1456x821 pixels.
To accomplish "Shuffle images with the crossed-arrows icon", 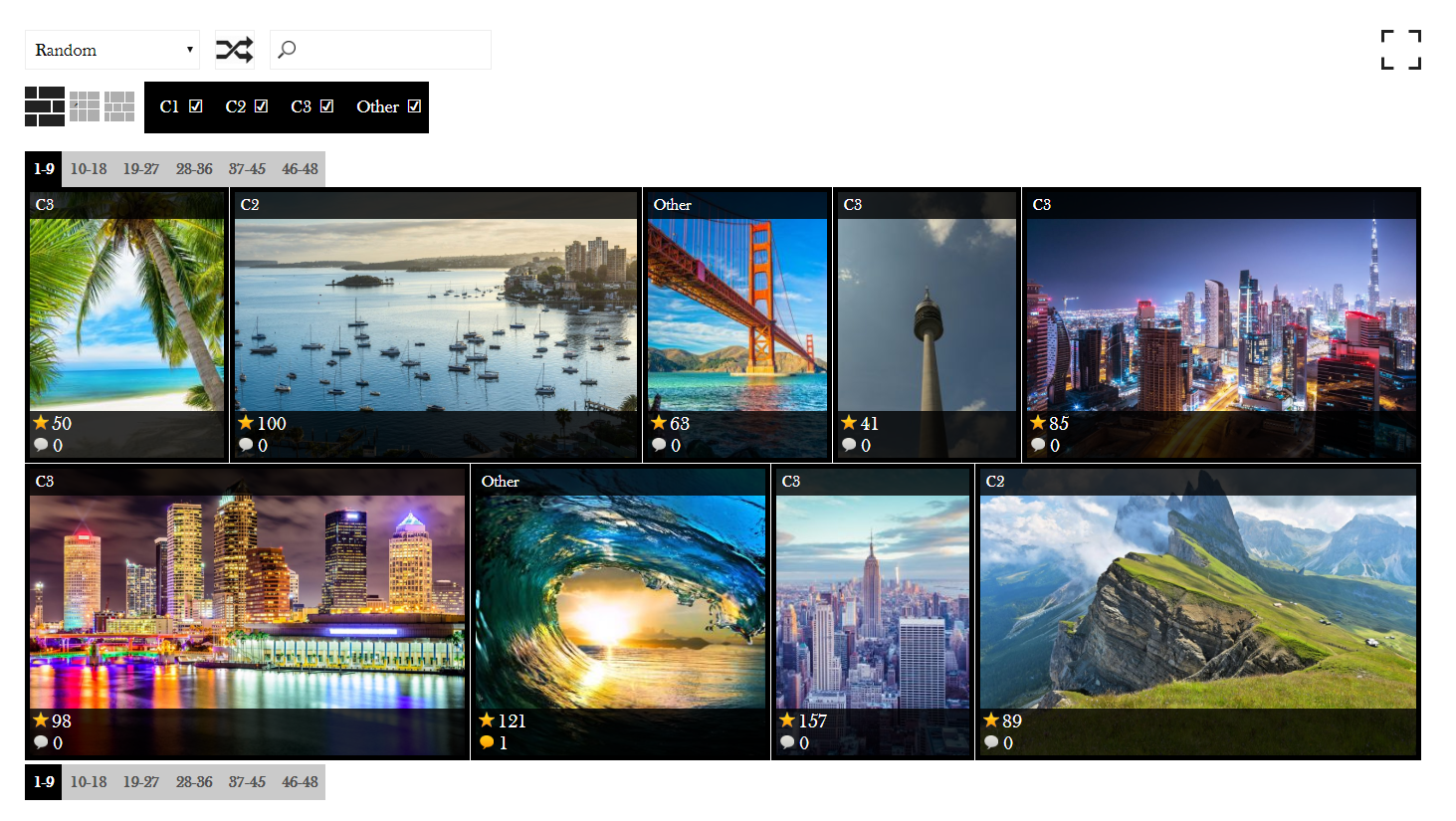I will 235,50.
